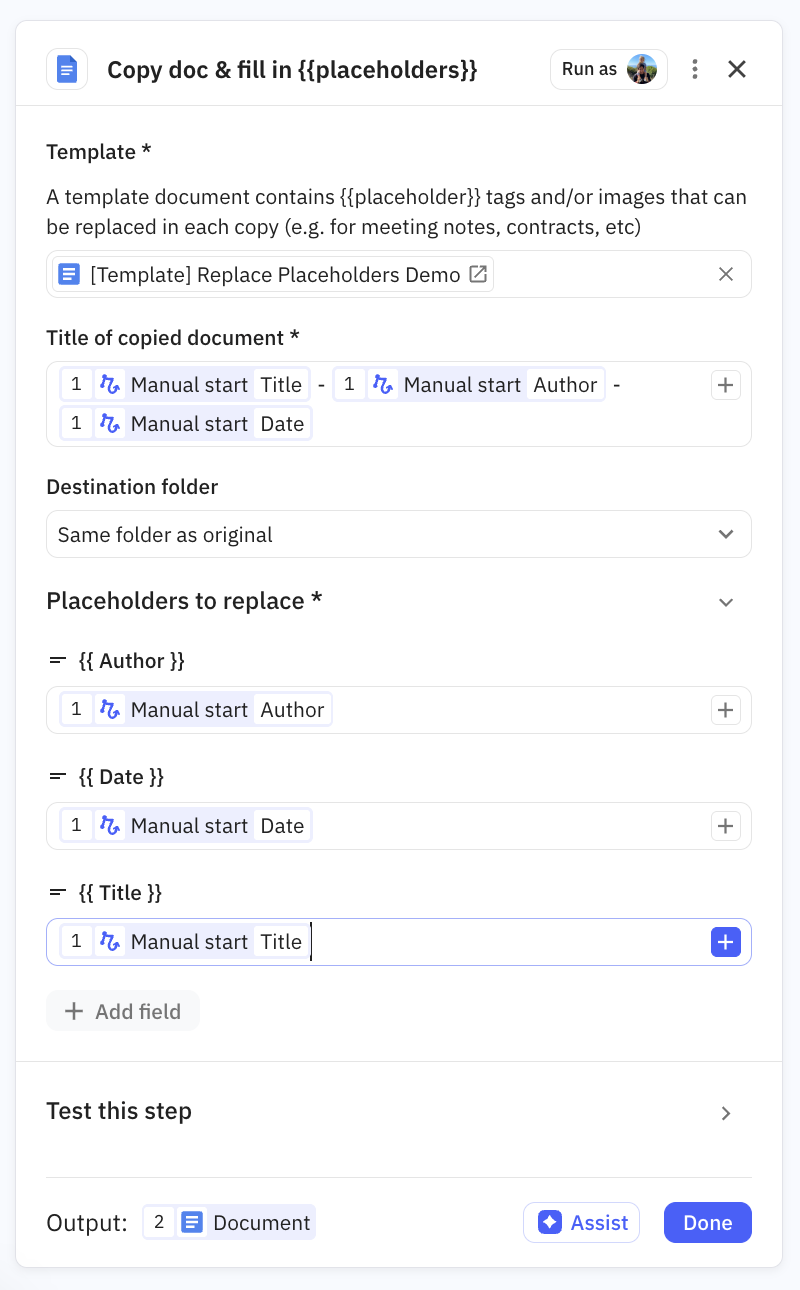Open the Destination folder dropdown
The image size is (800, 1290).
tap(398, 535)
